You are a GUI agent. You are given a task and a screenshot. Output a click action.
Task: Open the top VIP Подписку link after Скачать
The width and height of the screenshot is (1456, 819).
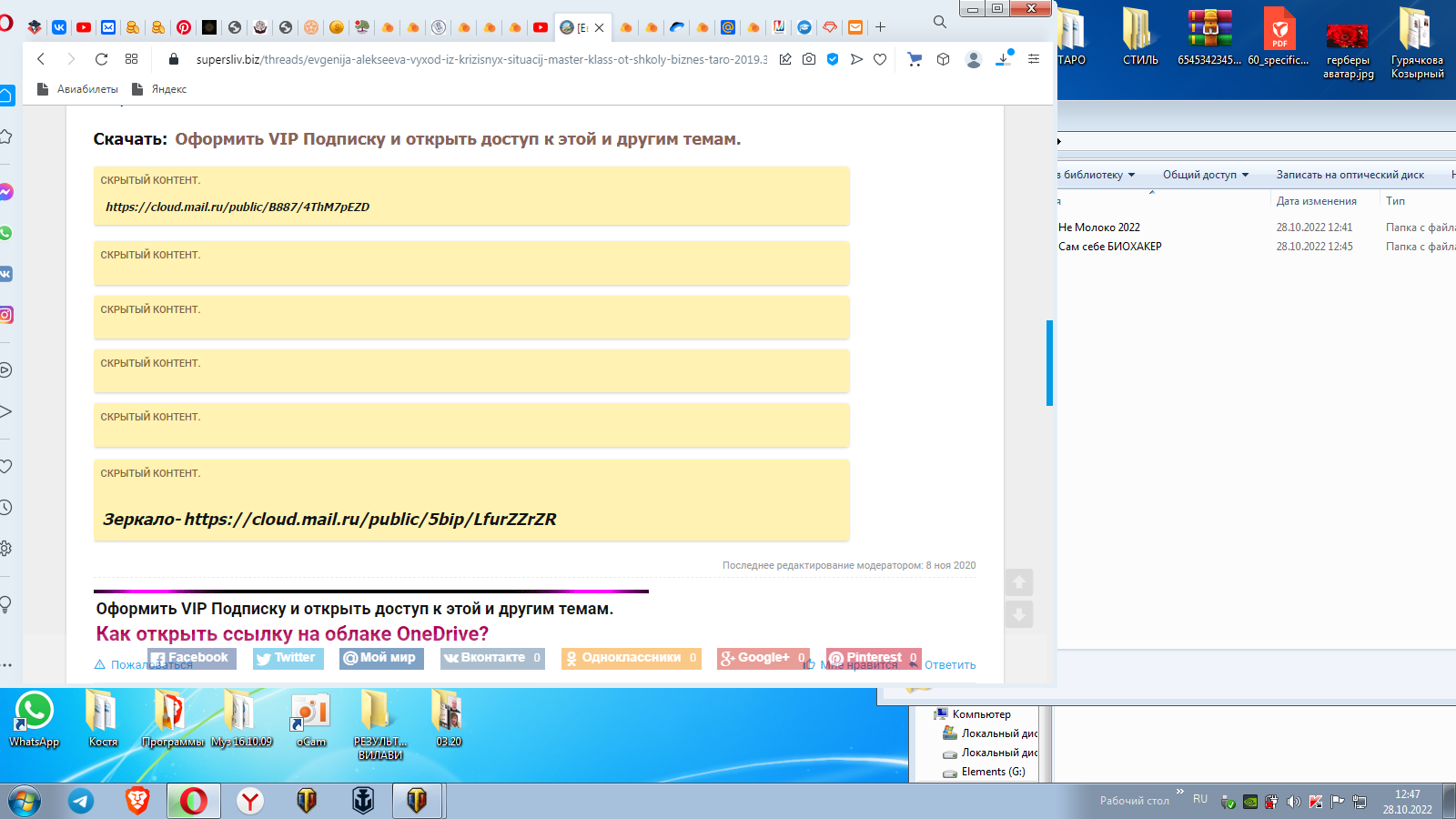[458, 139]
